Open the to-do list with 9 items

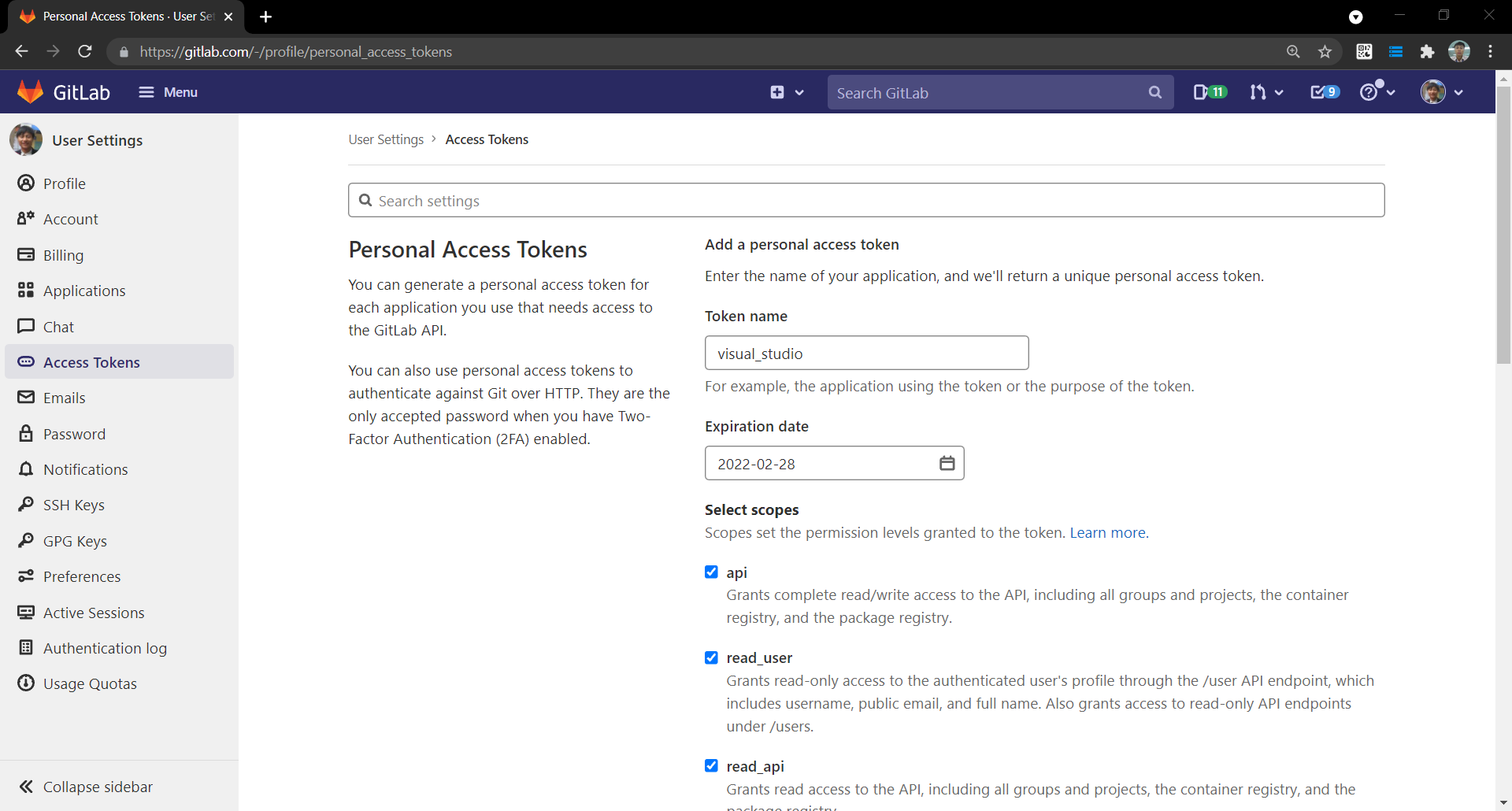1325,92
